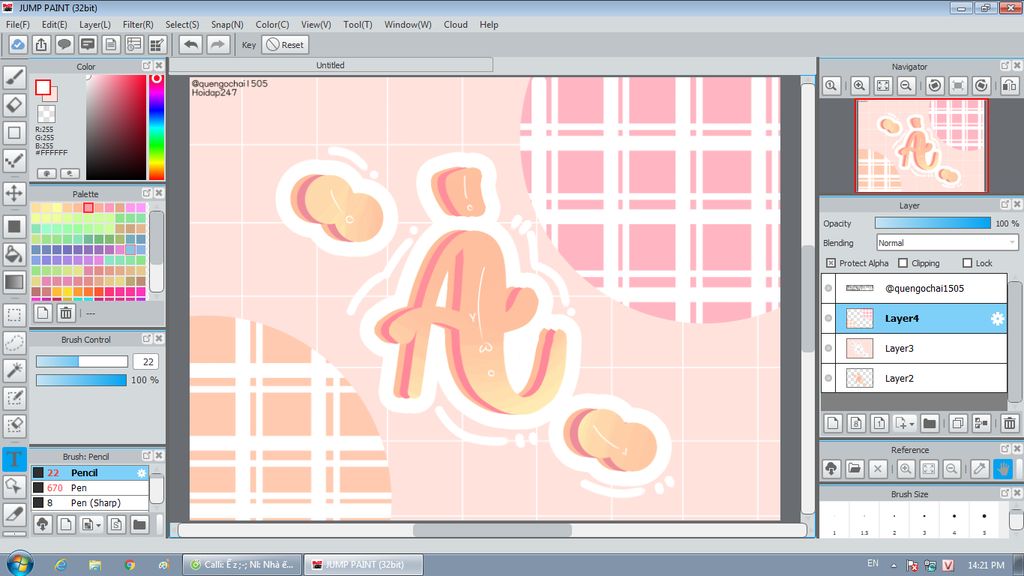
Task: Open the Cloud menu
Action: pyautogui.click(x=455, y=24)
